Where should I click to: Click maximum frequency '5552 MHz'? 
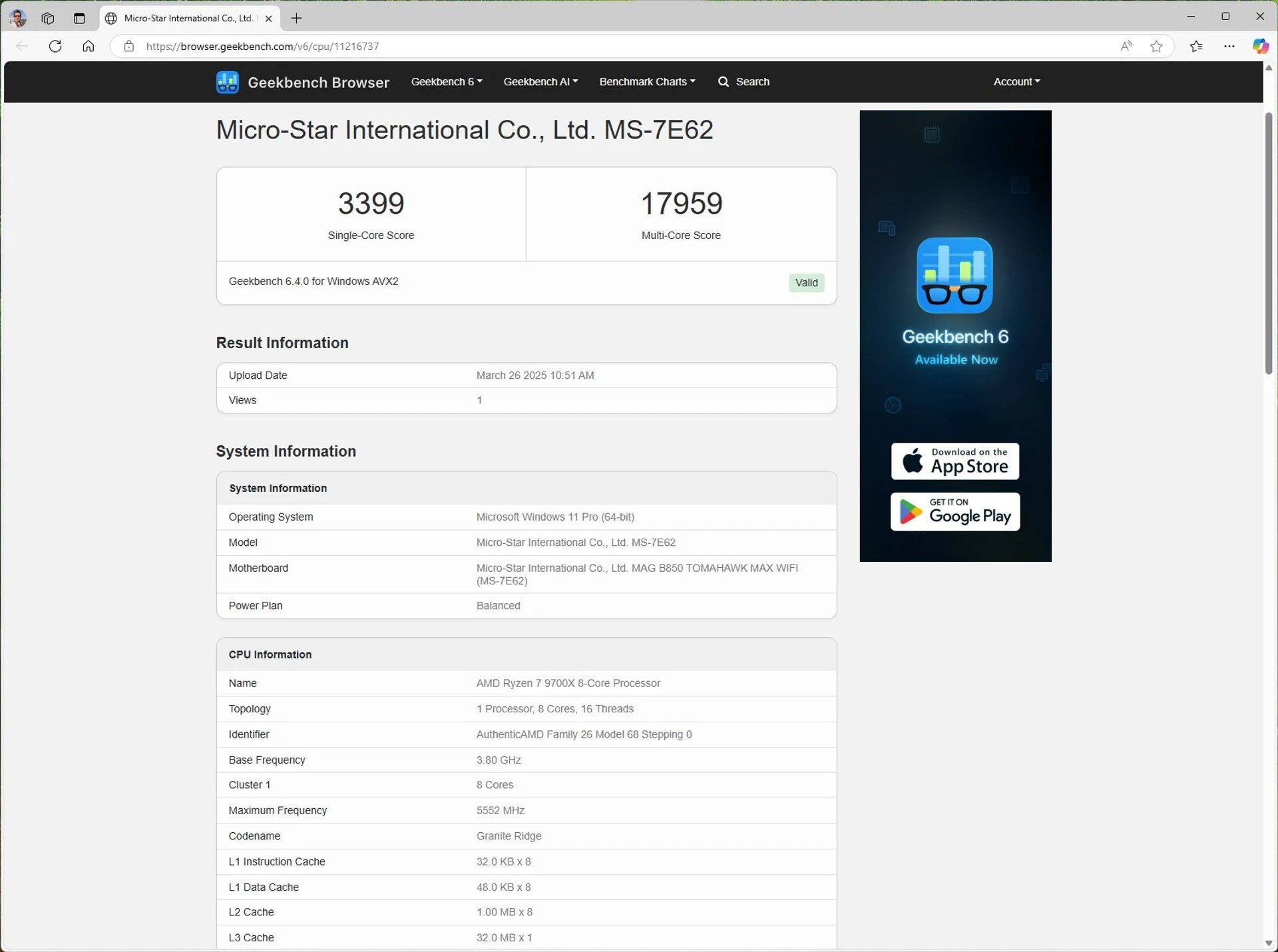coord(500,811)
